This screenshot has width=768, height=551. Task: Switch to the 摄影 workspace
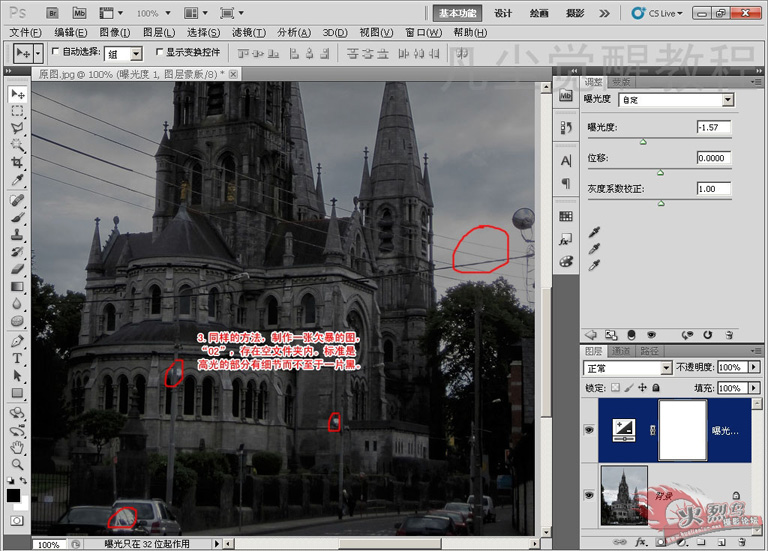(575, 13)
